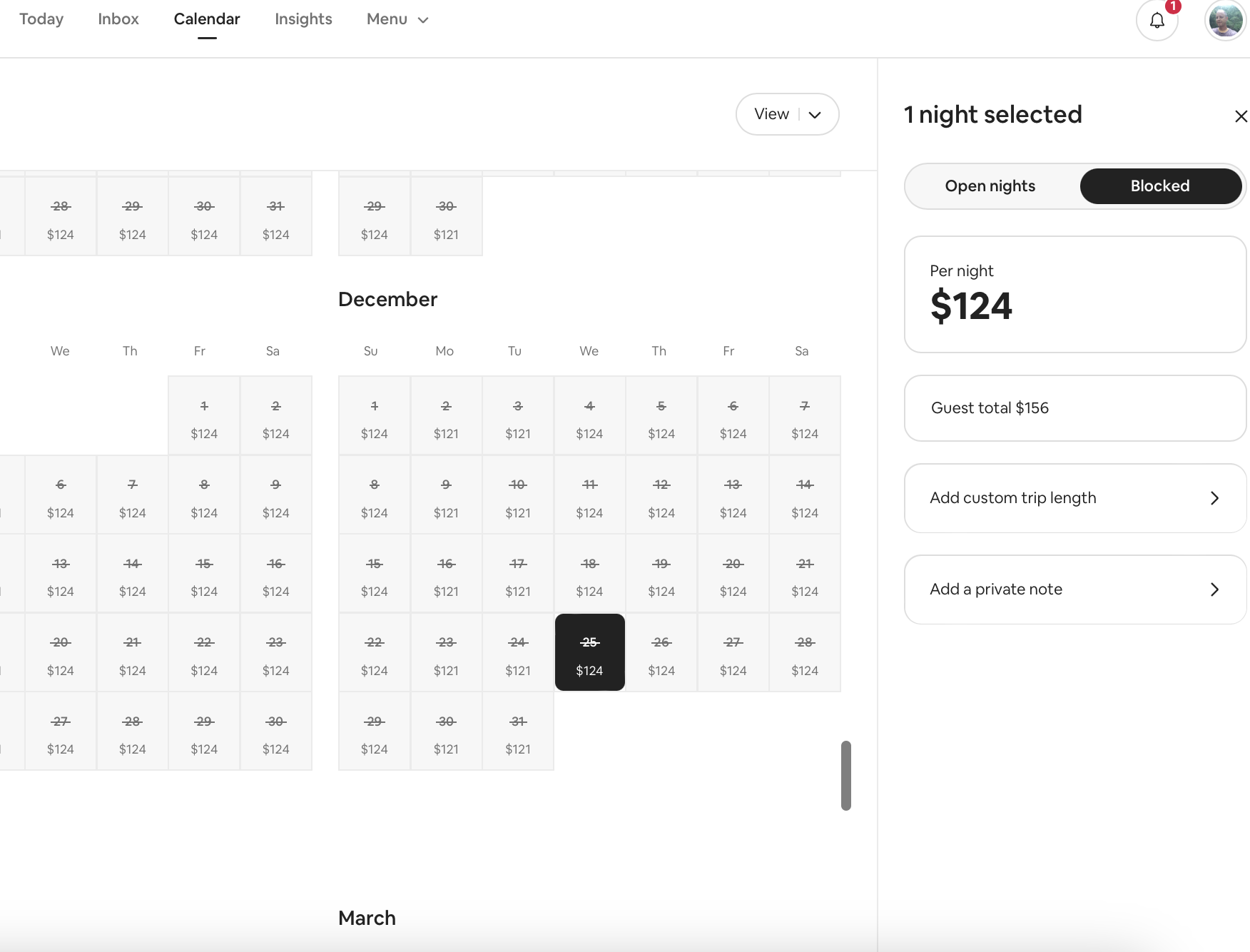Open the Calendar tab

click(x=207, y=19)
